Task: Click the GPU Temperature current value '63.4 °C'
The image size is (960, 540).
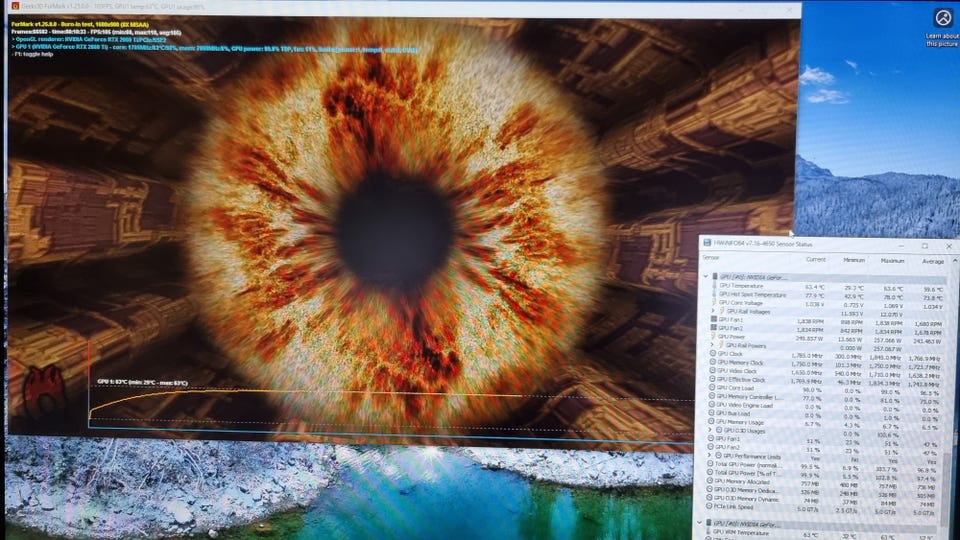Action: [x=815, y=287]
